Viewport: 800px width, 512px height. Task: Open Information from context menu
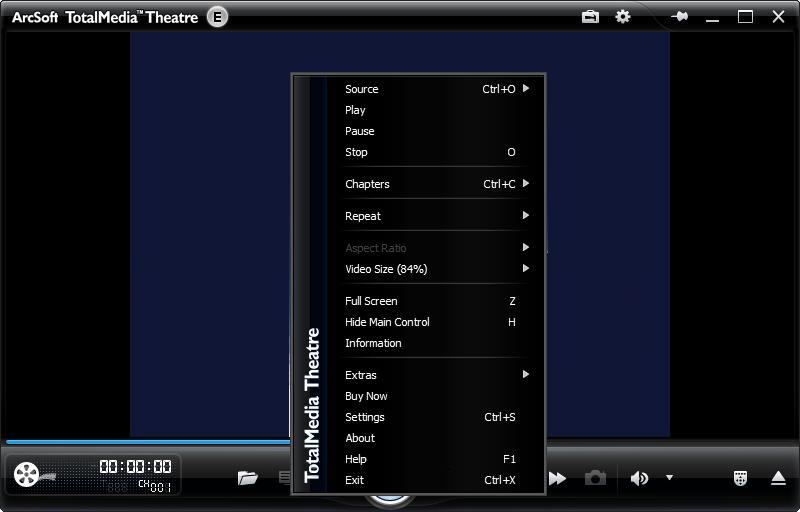(437, 343)
